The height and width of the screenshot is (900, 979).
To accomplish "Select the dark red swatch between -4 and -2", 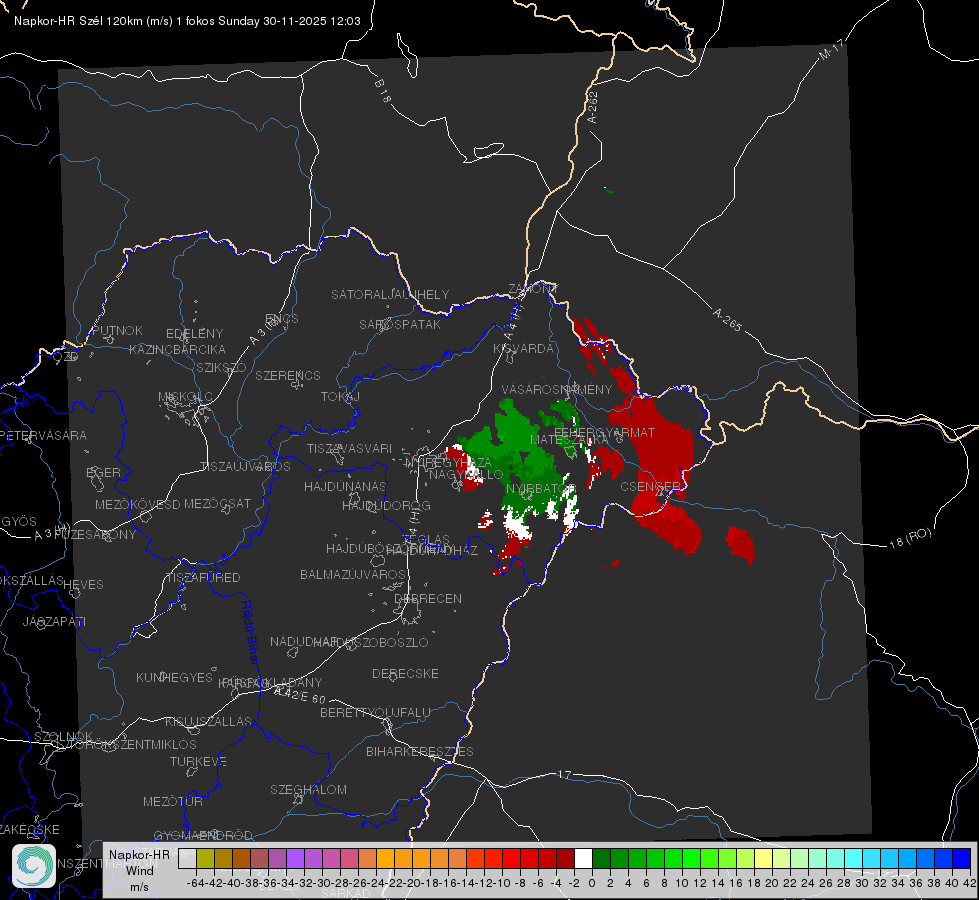I will [566, 859].
